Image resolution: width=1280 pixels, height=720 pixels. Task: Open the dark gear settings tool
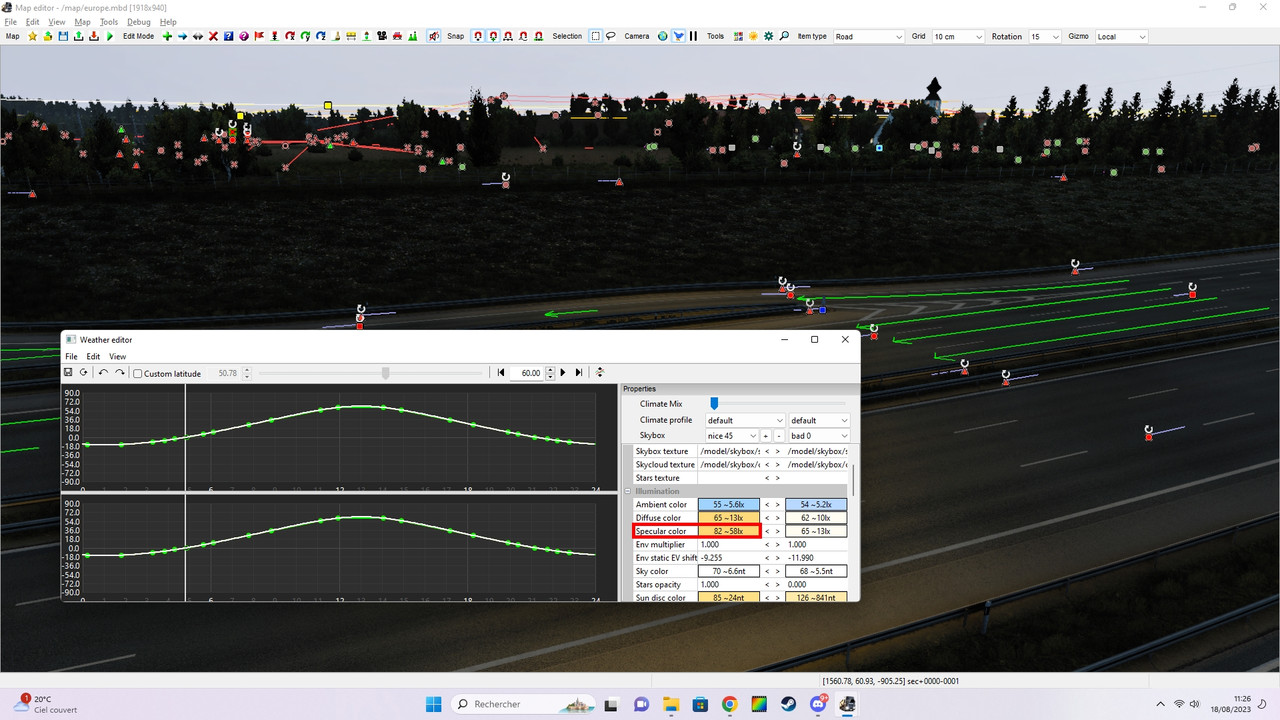point(768,36)
